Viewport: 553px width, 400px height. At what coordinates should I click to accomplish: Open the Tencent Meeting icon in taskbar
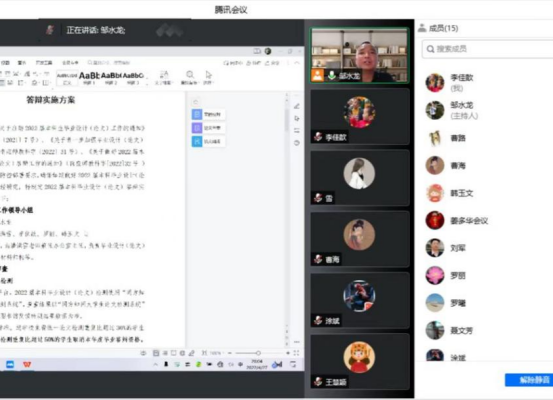point(10,364)
